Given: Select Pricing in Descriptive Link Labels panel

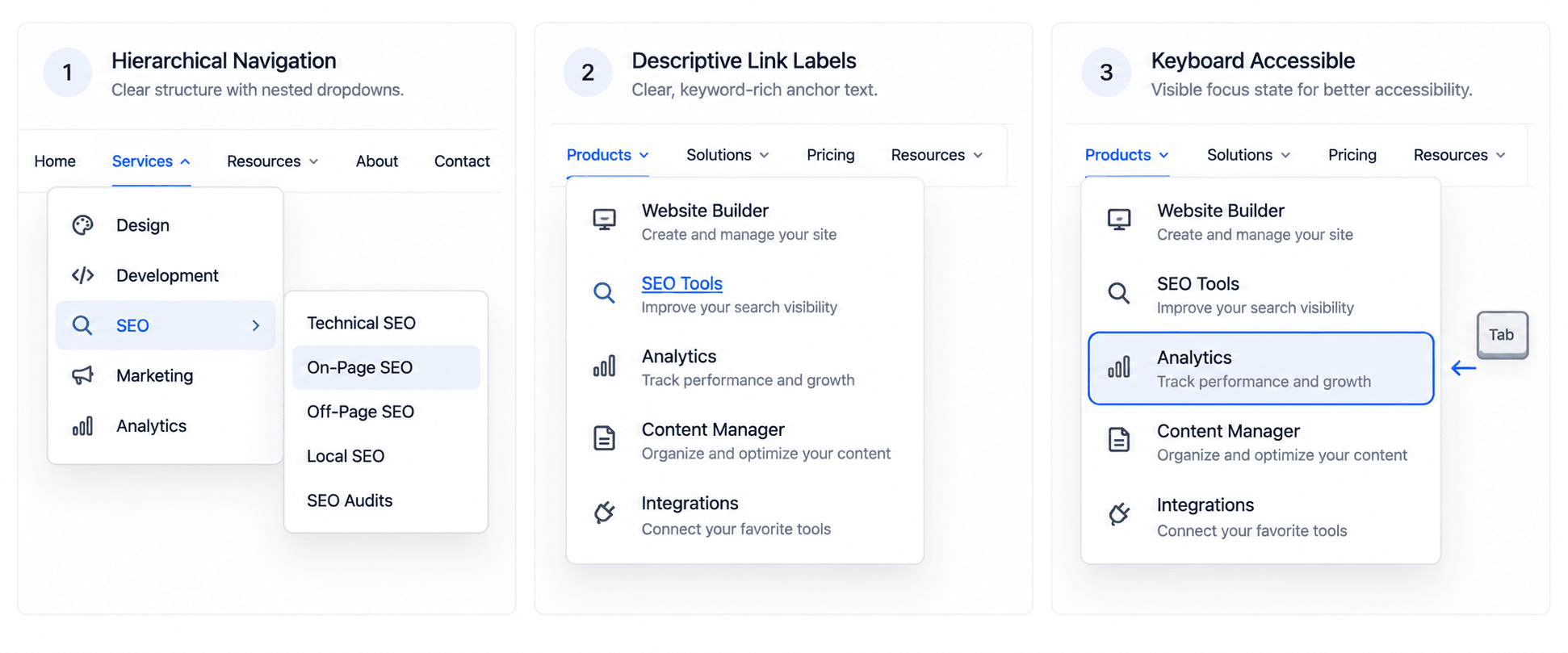Looking at the screenshot, I should (831, 155).
